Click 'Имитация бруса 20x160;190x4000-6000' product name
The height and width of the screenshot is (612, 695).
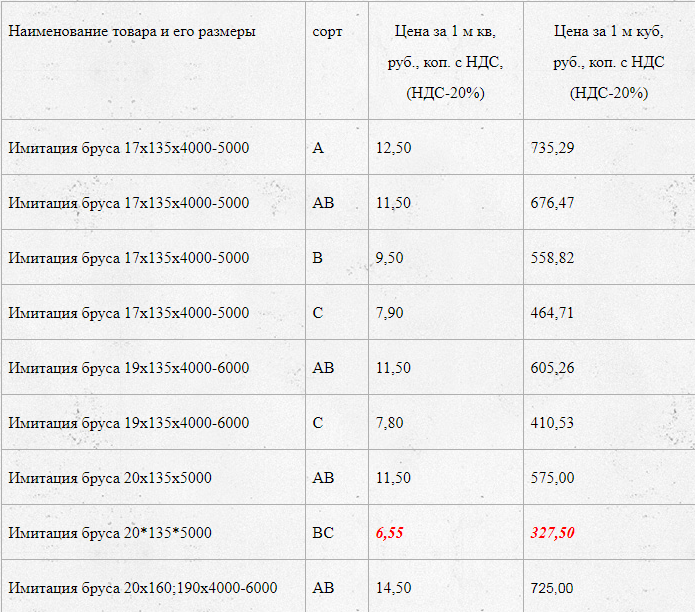tap(143, 588)
